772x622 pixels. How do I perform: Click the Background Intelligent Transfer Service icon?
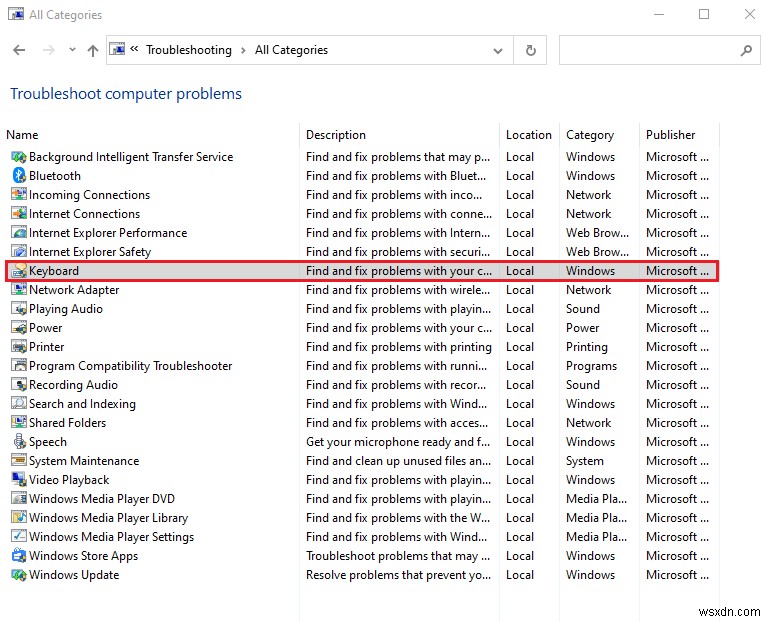point(19,157)
